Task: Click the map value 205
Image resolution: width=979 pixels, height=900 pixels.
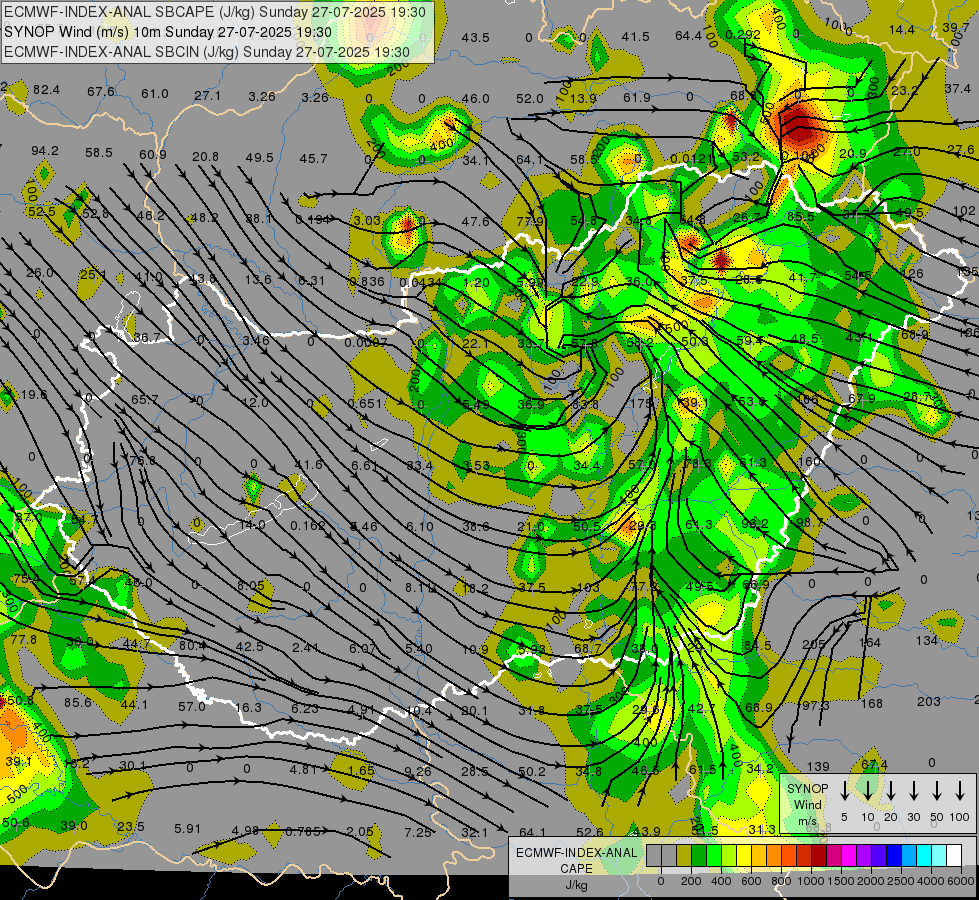Action: click(x=814, y=645)
